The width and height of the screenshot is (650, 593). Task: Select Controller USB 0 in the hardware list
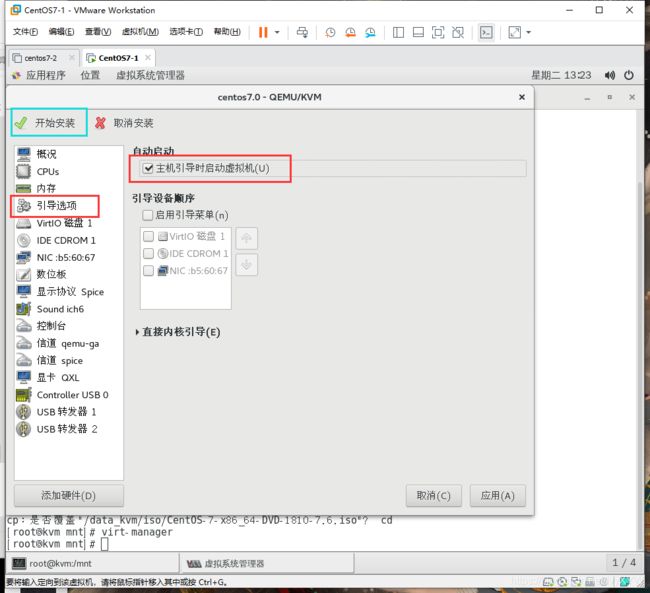pyautogui.click(x=69, y=395)
